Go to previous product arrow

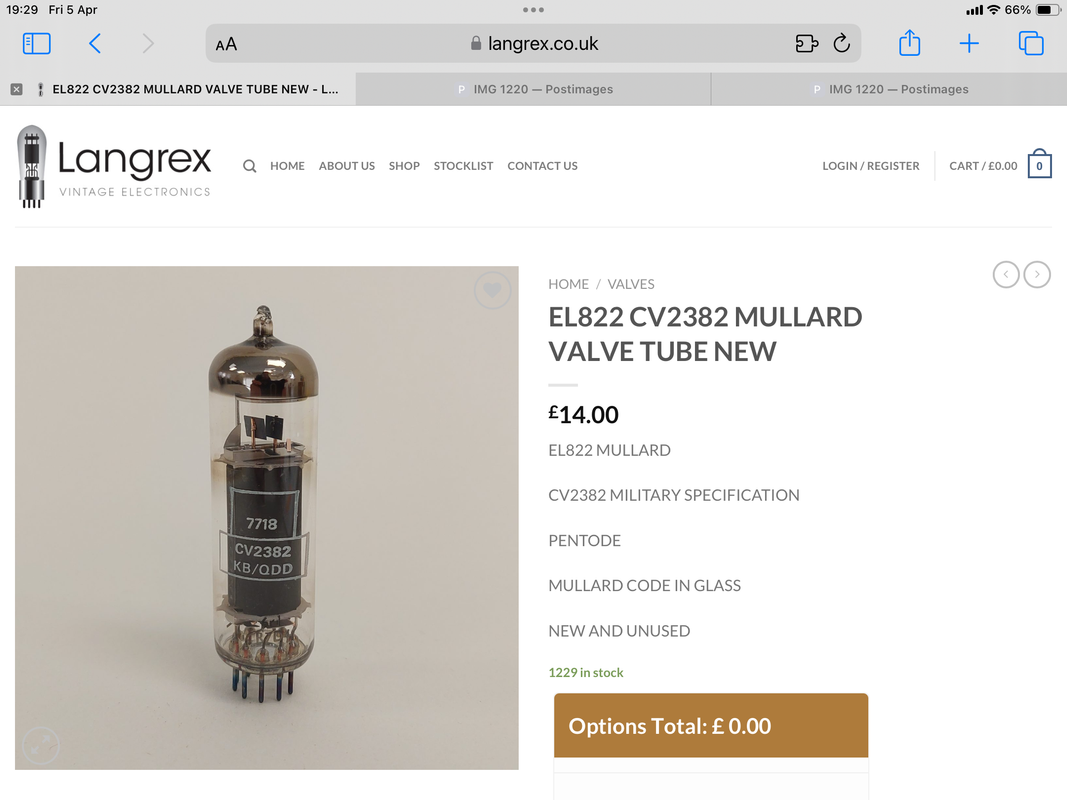coord(1006,275)
